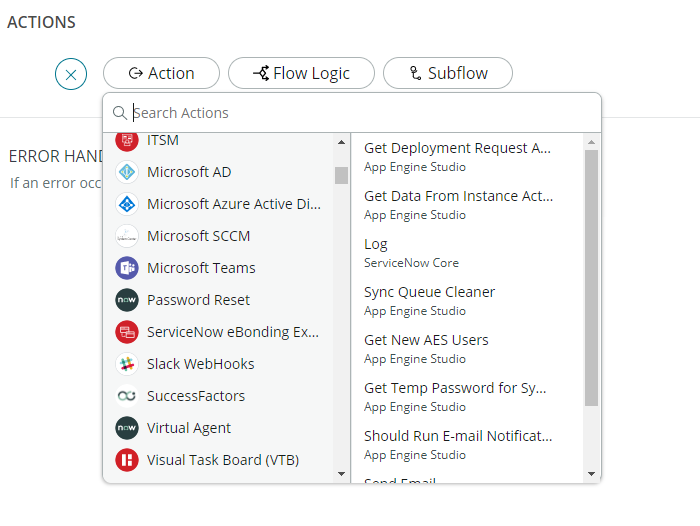The height and width of the screenshot is (526, 700).
Task: Open Password Reset category
Action: pos(199,300)
